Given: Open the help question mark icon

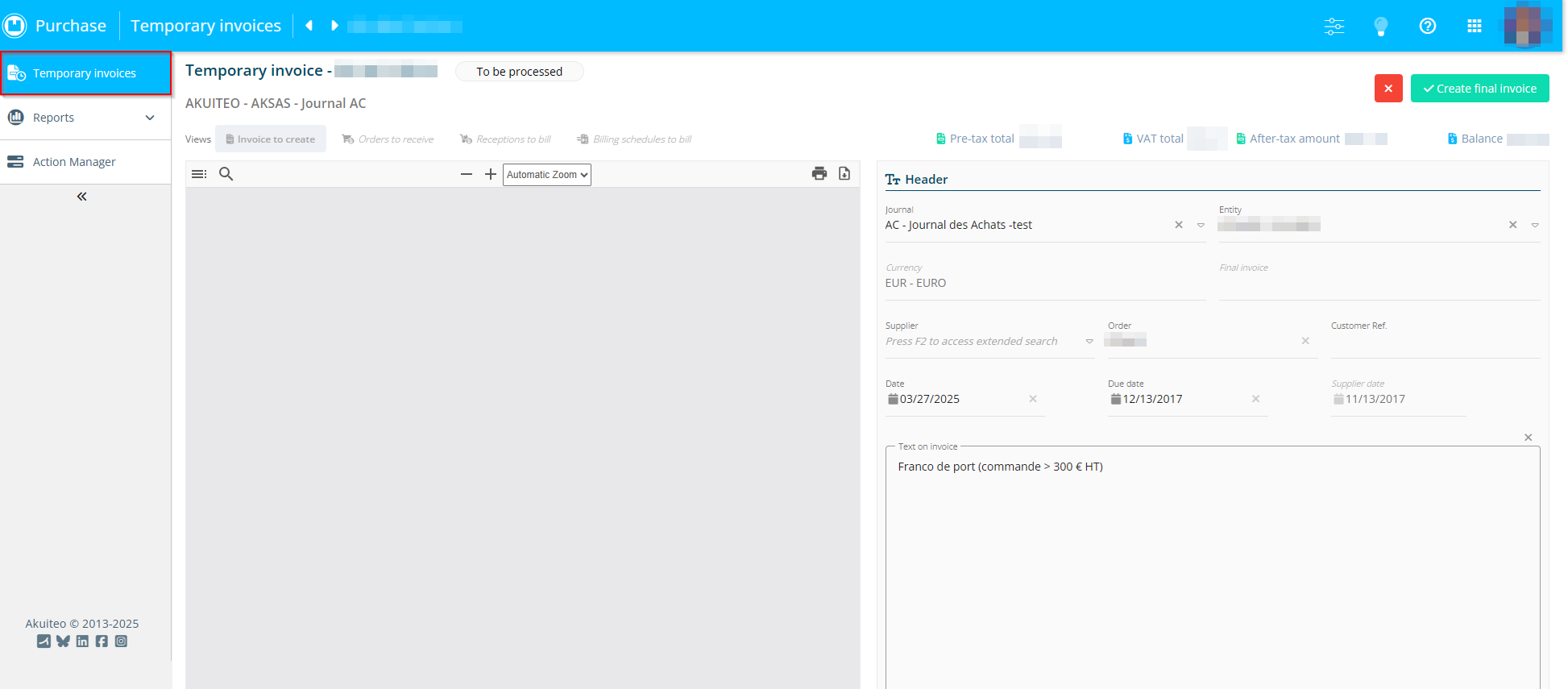Looking at the screenshot, I should pos(1427,26).
